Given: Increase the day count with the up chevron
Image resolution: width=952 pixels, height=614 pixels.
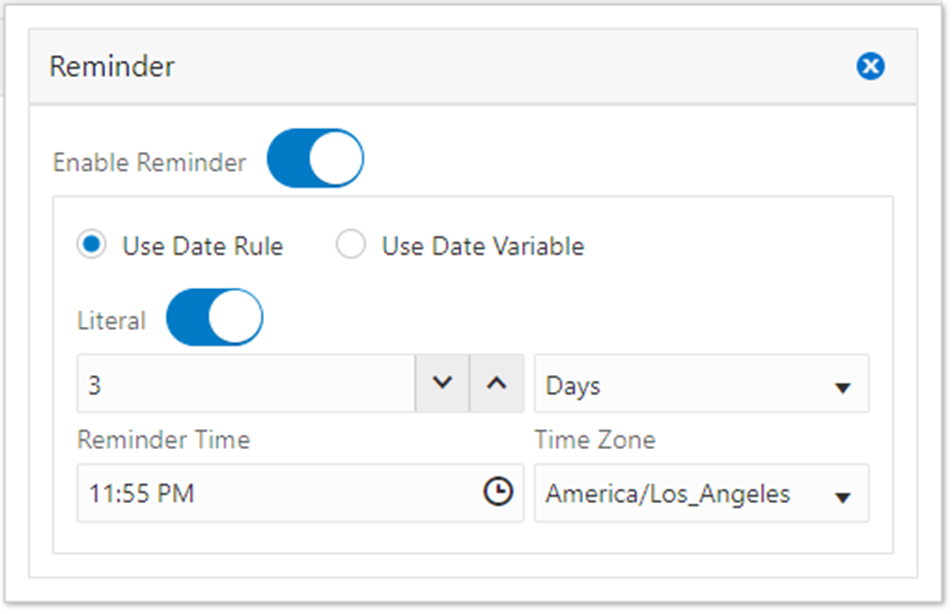Looking at the screenshot, I should tap(497, 383).
